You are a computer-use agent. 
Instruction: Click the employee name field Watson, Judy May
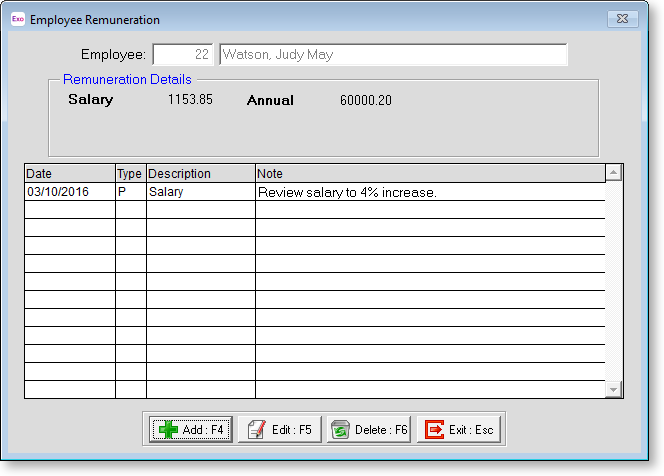coord(392,54)
